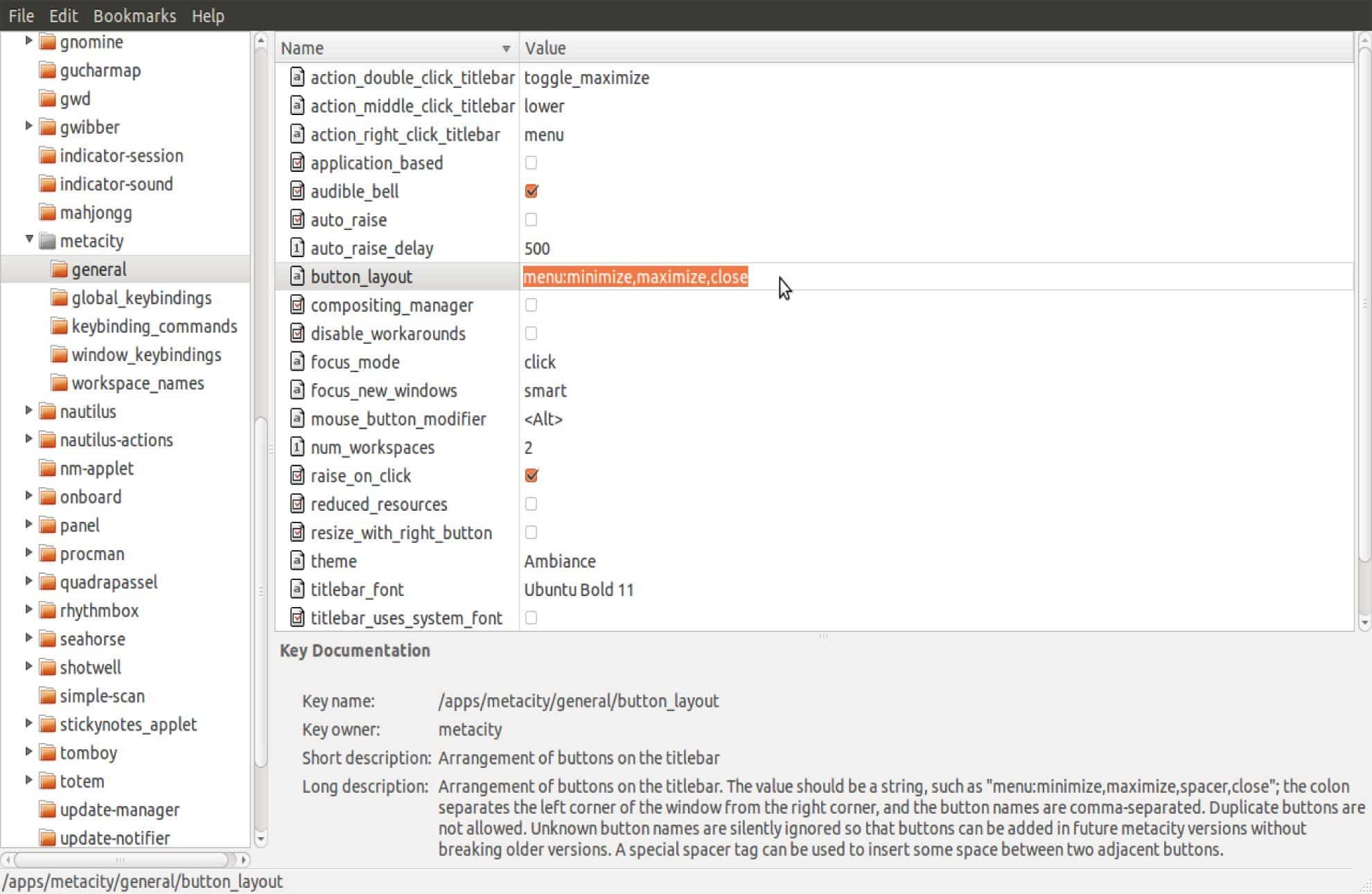This screenshot has width=1372, height=894.
Task: Open the Edit menu
Action: [x=63, y=15]
